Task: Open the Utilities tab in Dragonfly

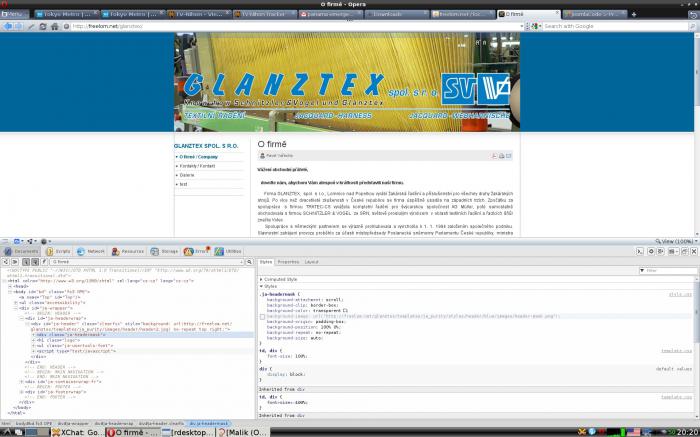Action: tap(228, 251)
